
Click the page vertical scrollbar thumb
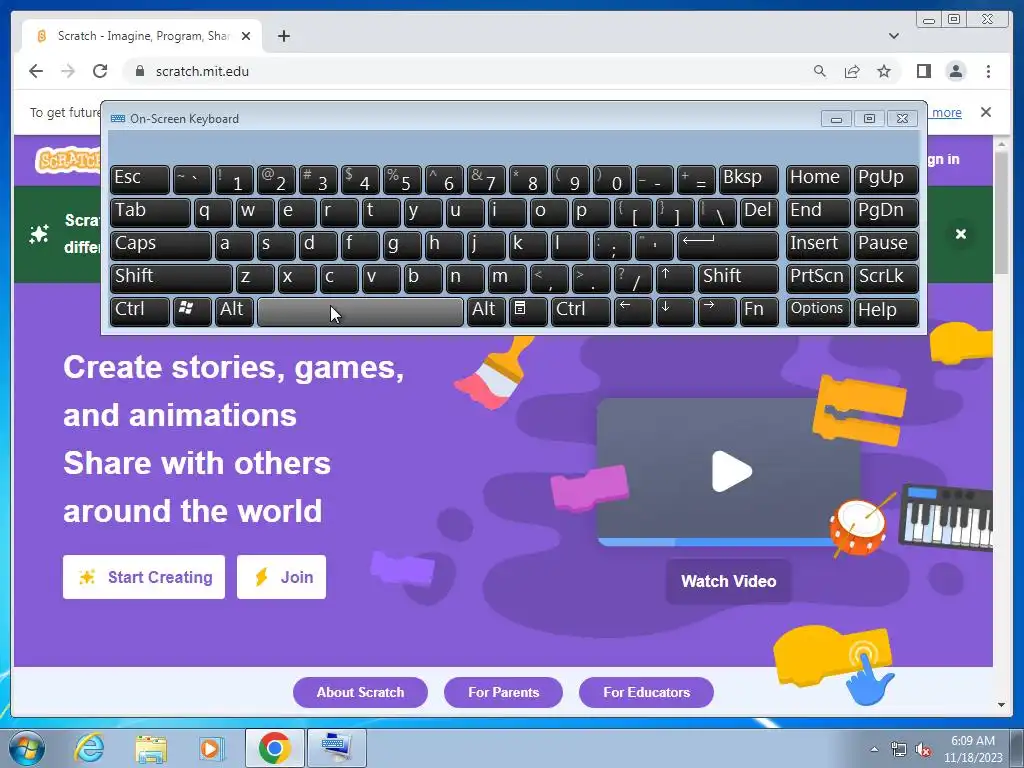tap(1001, 213)
